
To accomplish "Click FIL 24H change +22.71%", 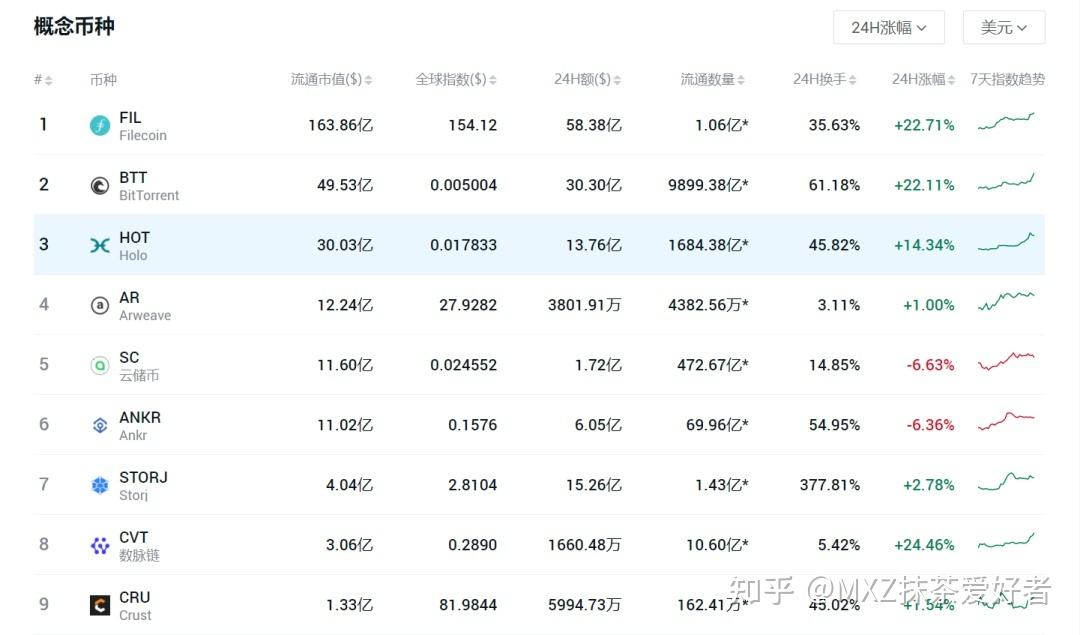I will click(924, 125).
